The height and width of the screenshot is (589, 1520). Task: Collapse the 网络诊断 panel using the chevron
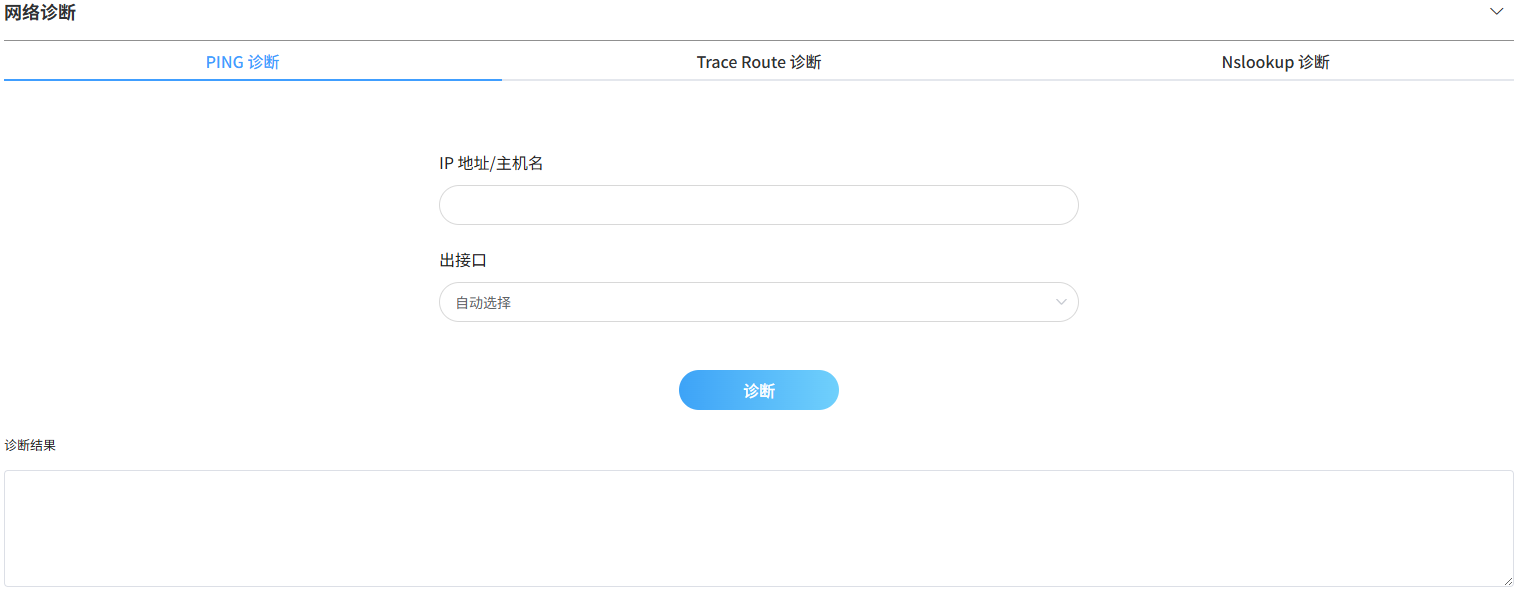(1496, 11)
